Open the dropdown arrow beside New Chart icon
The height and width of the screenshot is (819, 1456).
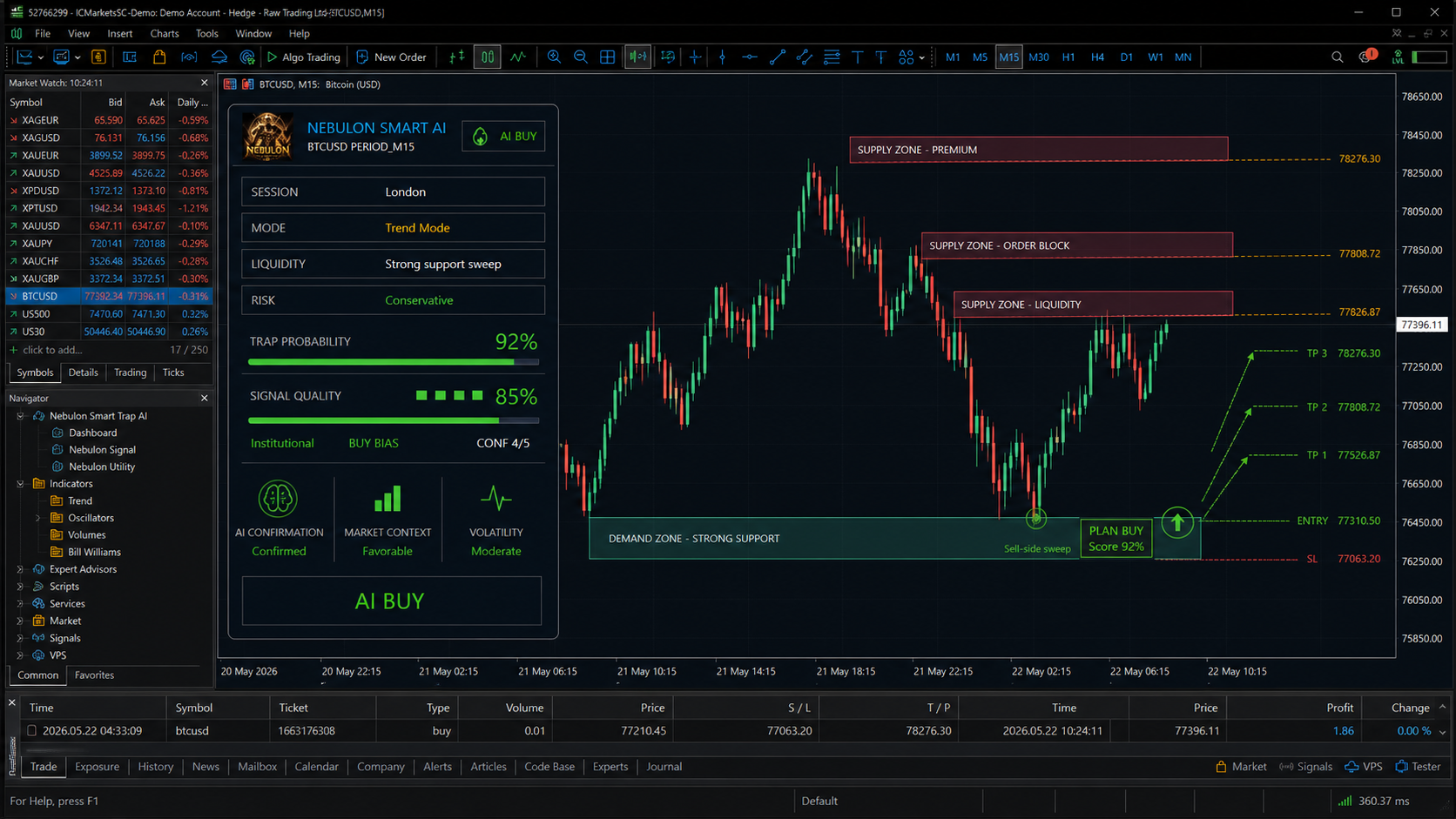(41, 58)
